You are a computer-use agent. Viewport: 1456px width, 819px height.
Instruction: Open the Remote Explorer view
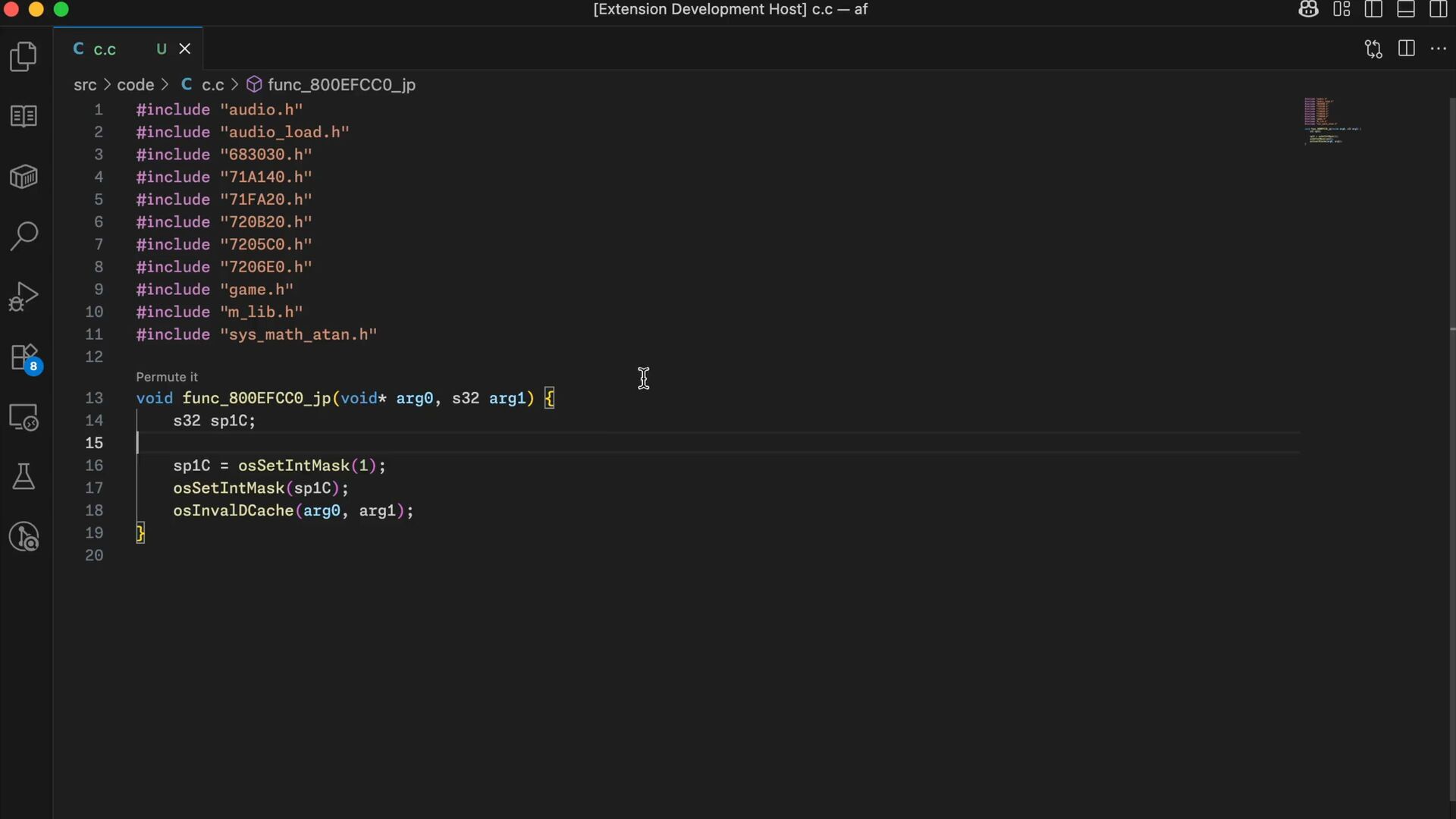[x=24, y=417]
